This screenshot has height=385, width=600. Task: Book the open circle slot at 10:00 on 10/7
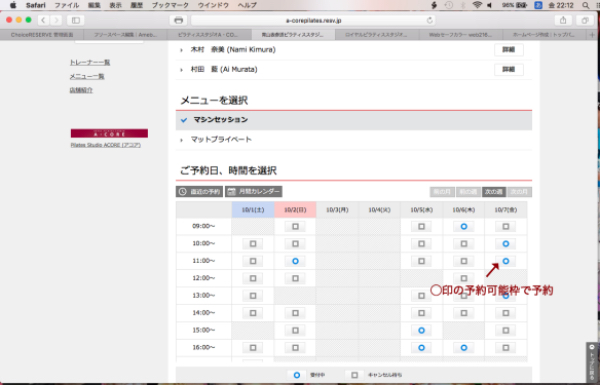coord(506,244)
